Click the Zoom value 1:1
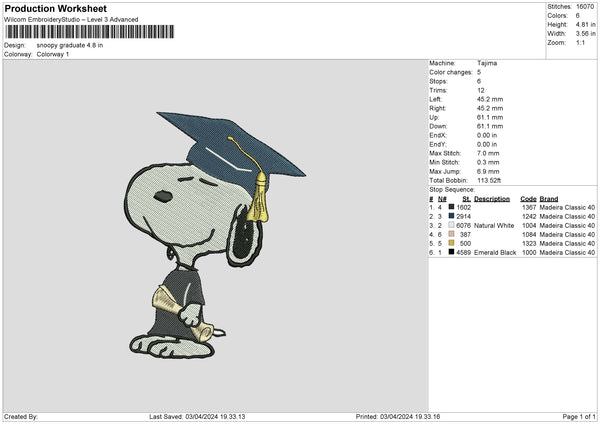Viewport: 600px width, 424px height. (x=580, y=42)
